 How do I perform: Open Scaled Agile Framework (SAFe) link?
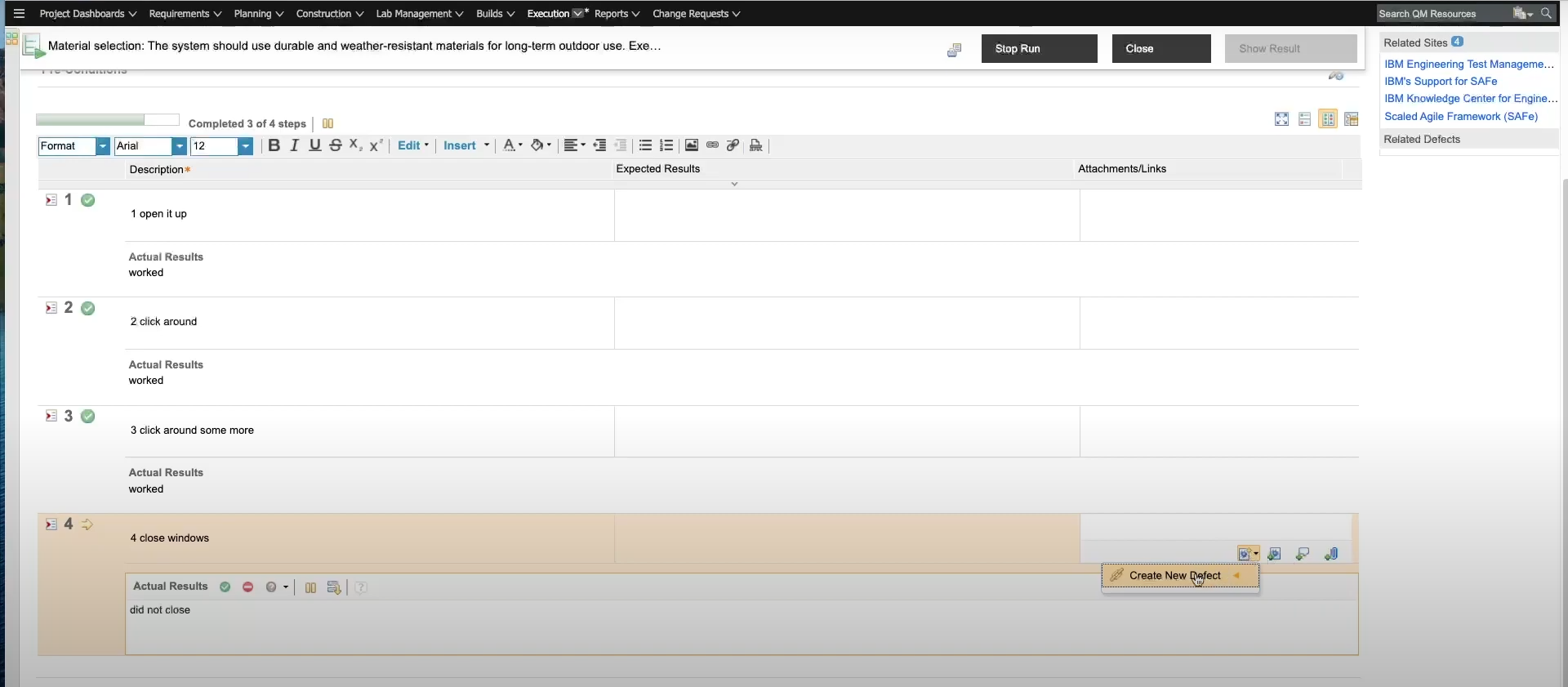(x=1460, y=117)
